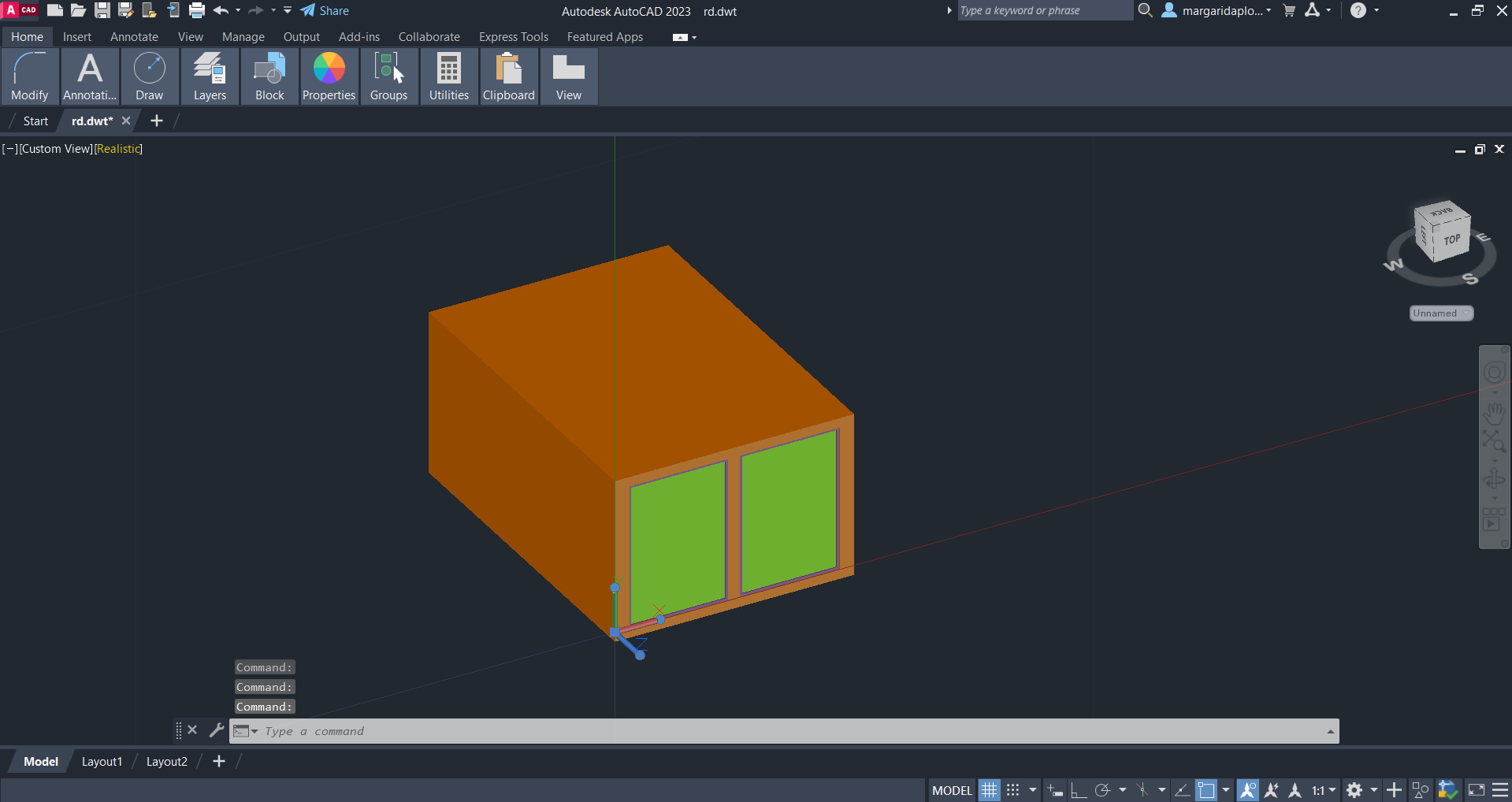Toggle drawing grid display in status bar

[989, 790]
